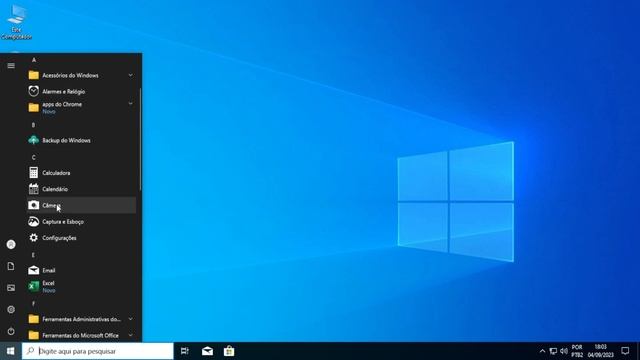Open Alarmes e Relógio
The width and height of the screenshot is (640, 360).
pyautogui.click(x=81, y=91)
